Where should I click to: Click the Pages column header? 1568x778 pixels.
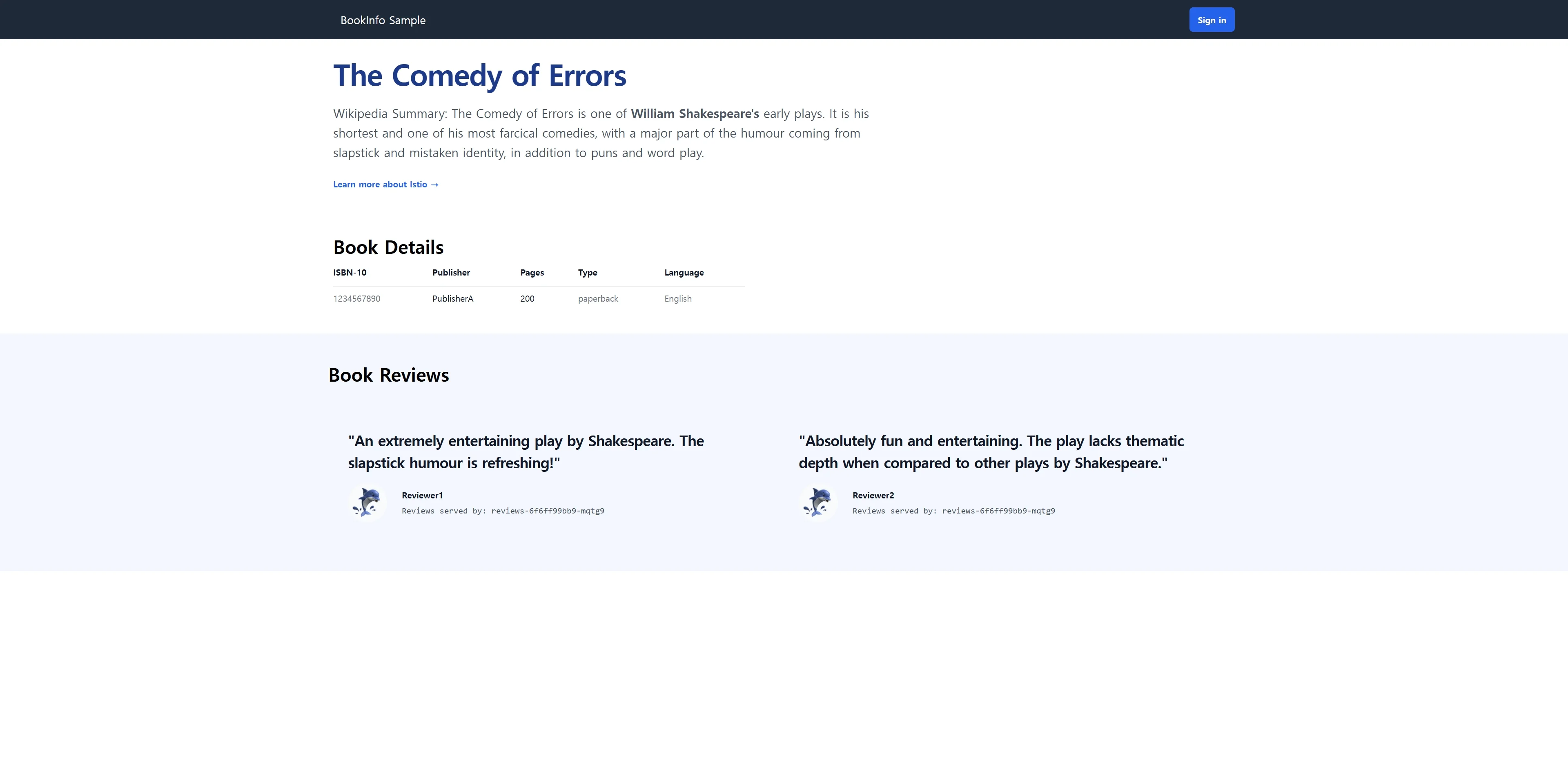(532, 273)
